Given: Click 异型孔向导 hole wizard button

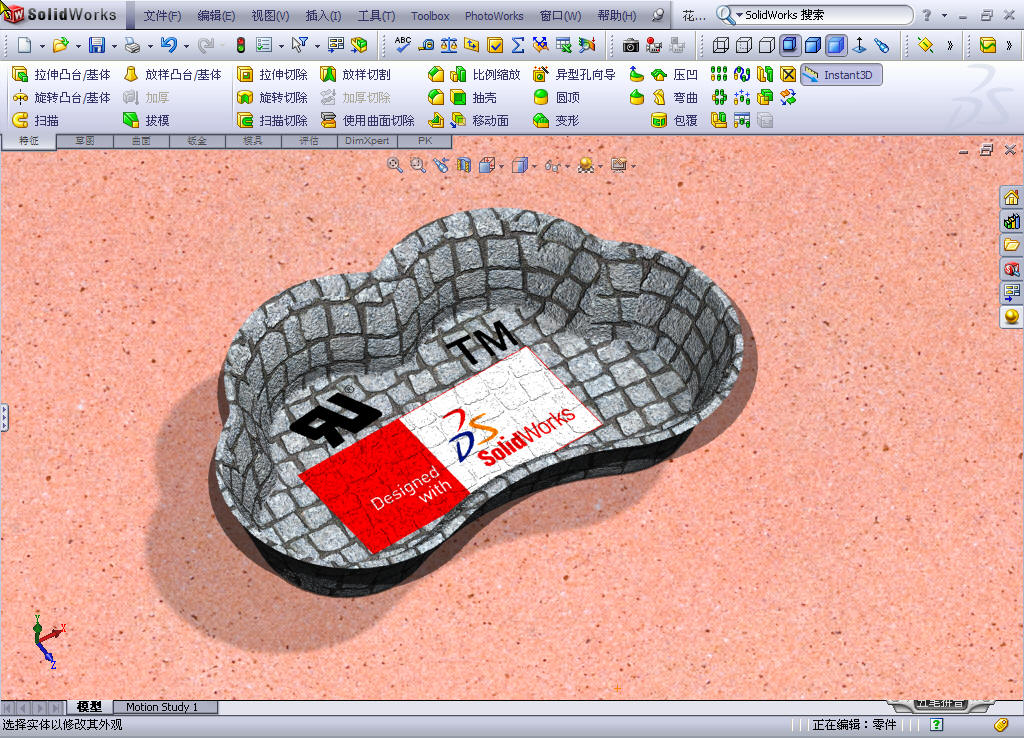Looking at the screenshot, I should (574, 74).
